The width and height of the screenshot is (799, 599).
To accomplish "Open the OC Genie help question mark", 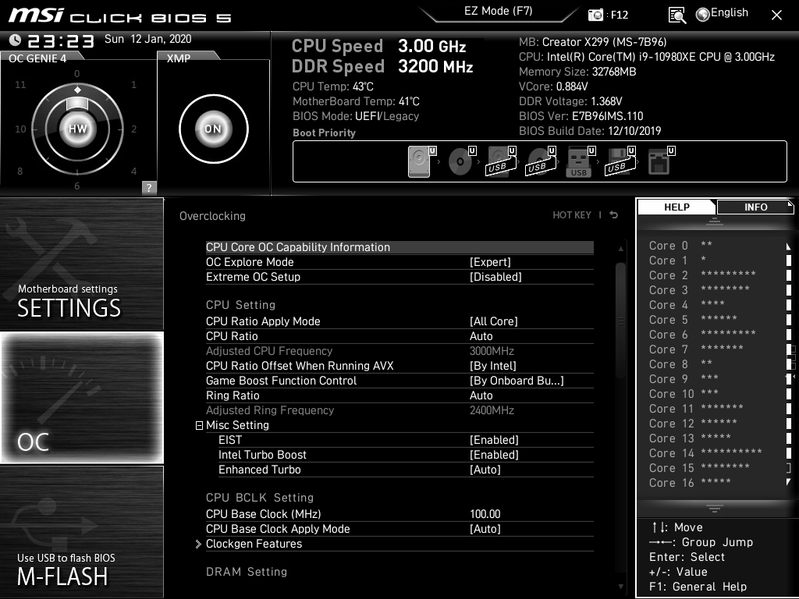I will click(149, 187).
